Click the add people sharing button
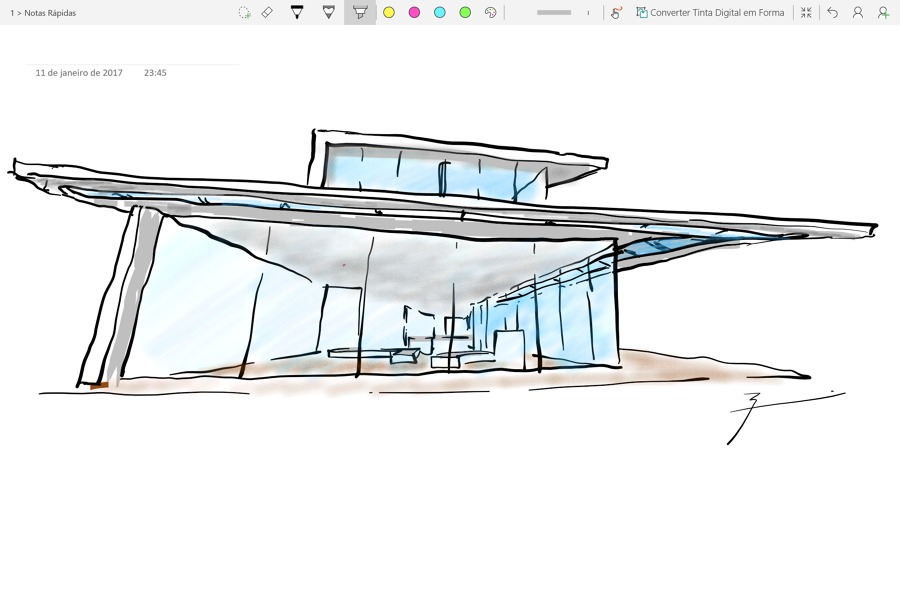 882,12
